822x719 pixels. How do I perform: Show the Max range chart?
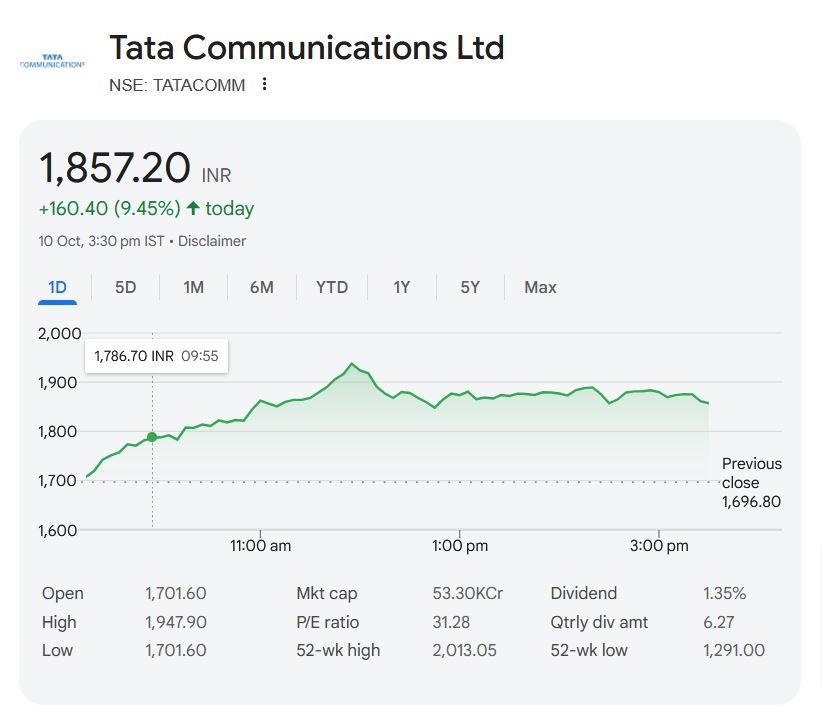pos(540,287)
